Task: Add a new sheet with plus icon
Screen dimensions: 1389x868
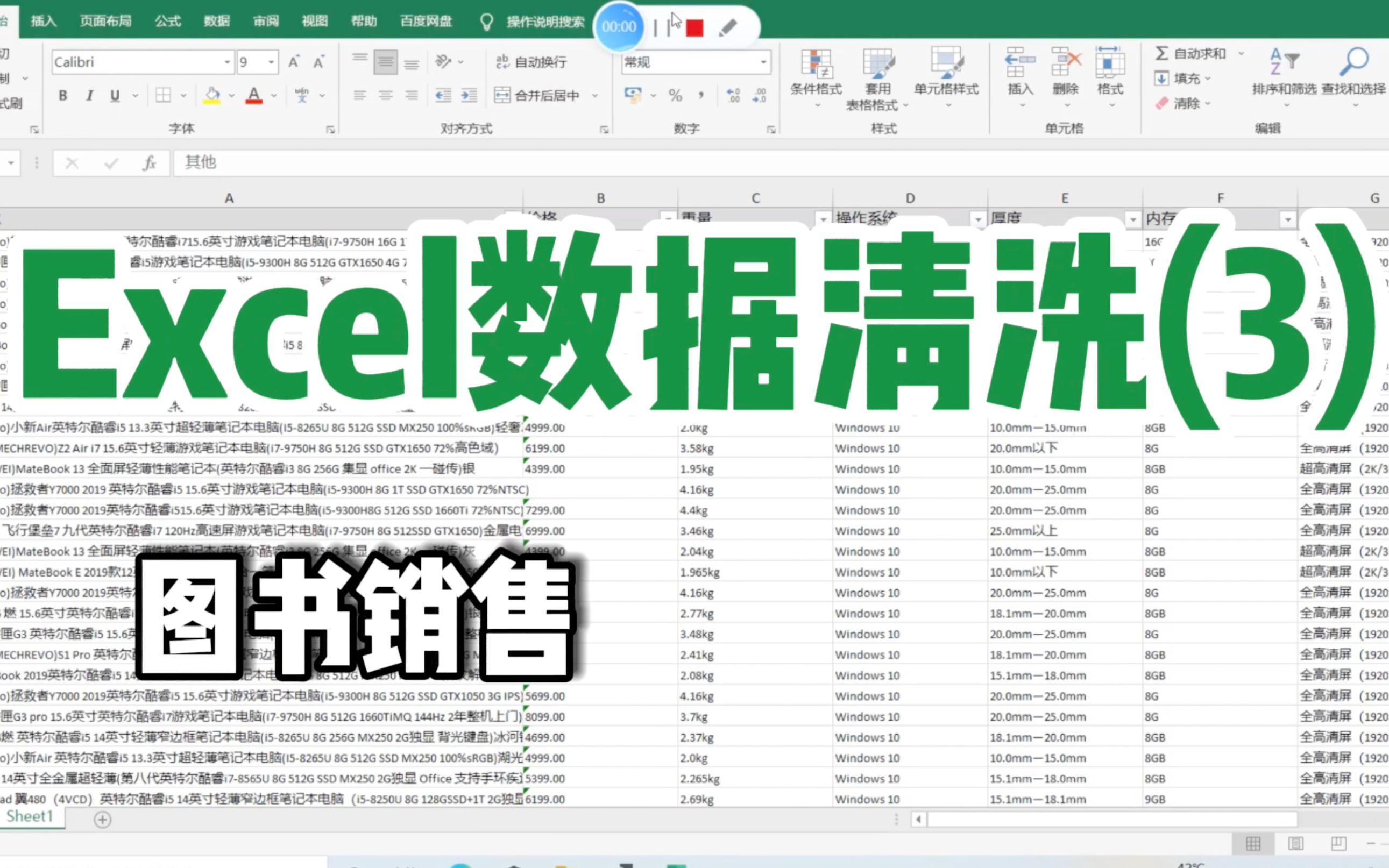Action: point(102,820)
